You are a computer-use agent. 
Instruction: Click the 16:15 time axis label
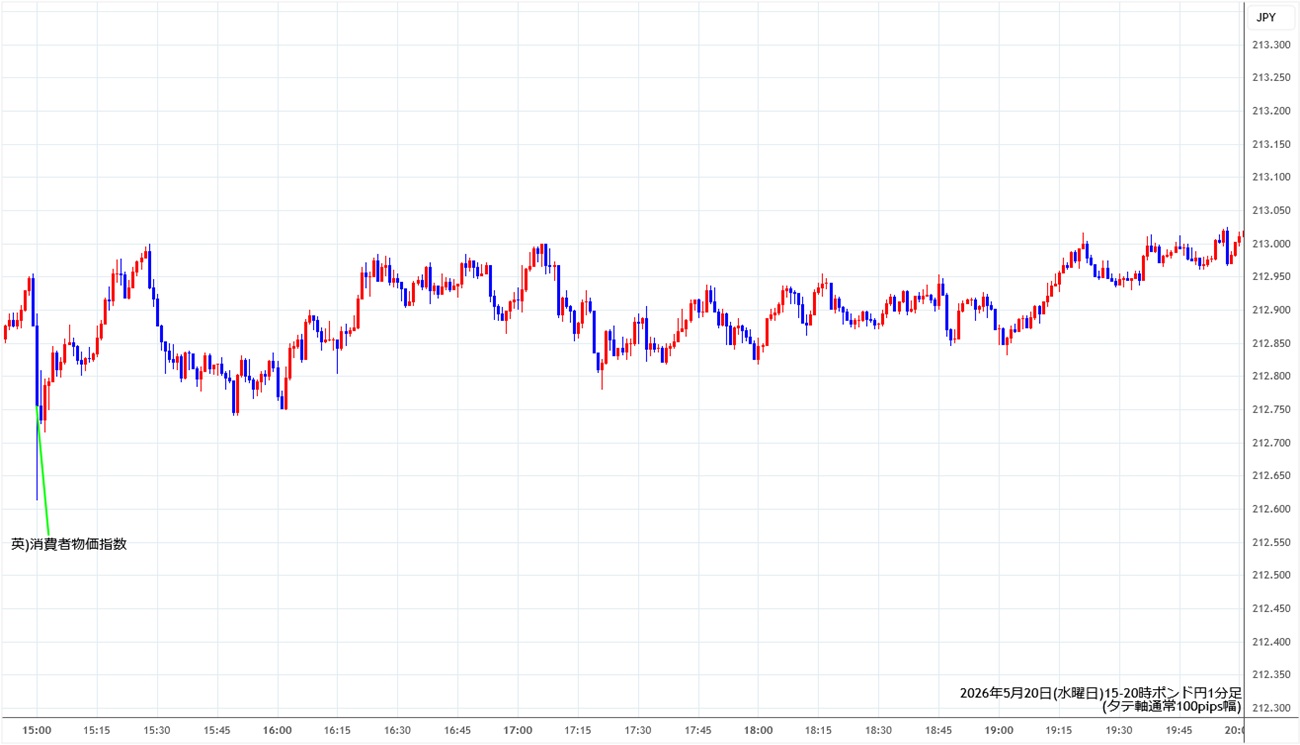337,730
